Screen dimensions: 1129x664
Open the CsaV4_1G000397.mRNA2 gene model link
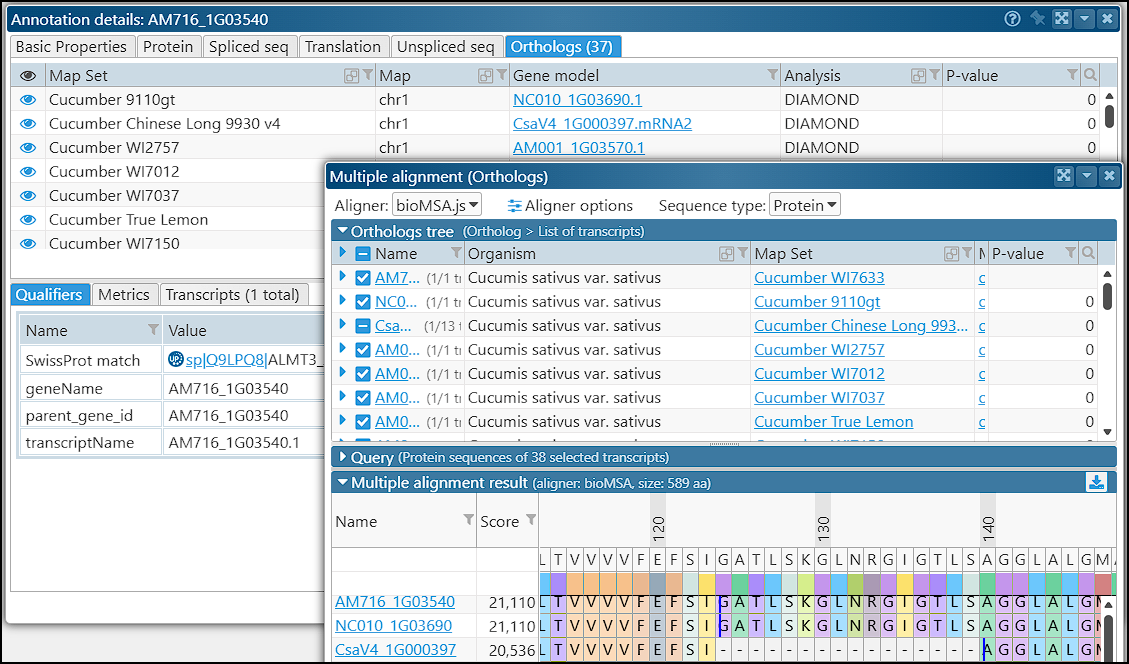(602, 124)
